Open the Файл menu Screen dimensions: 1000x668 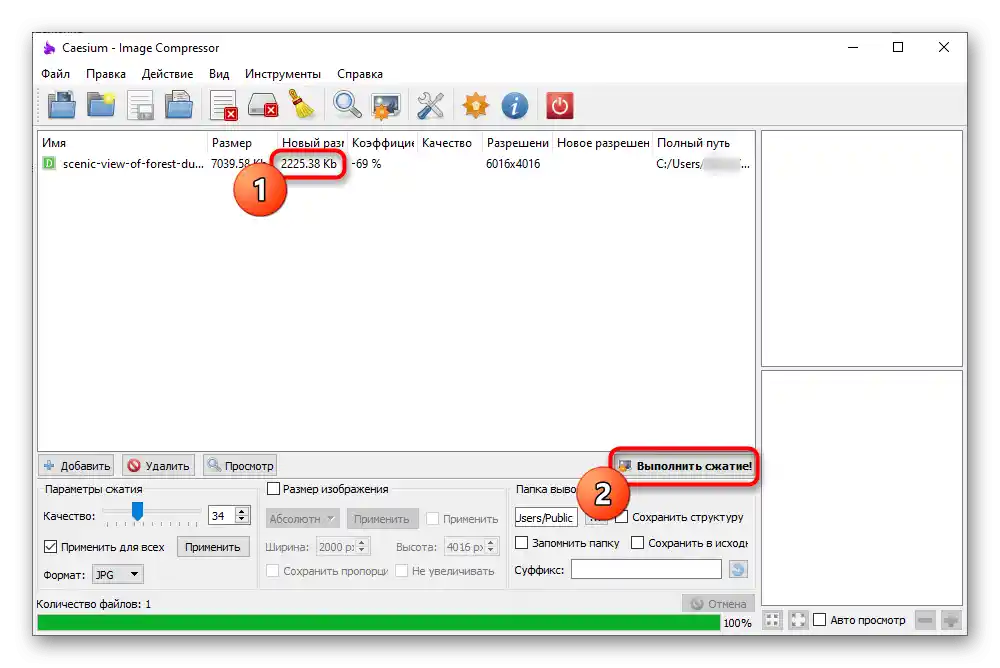(x=55, y=74)
